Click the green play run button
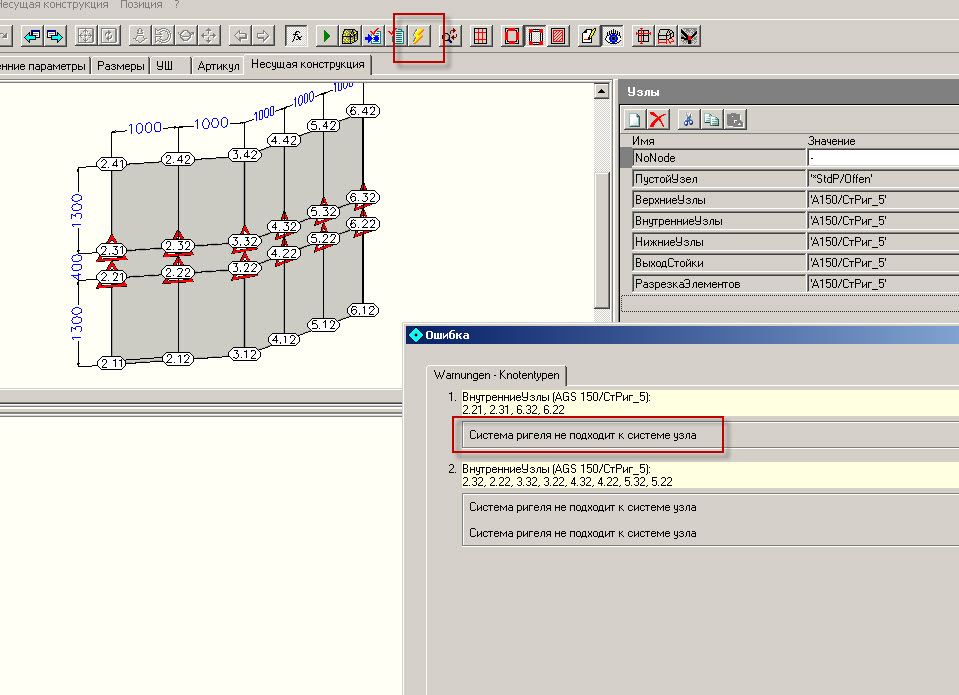Image resolution: width=959 pixels, height=695 pixels. point(327,36)
